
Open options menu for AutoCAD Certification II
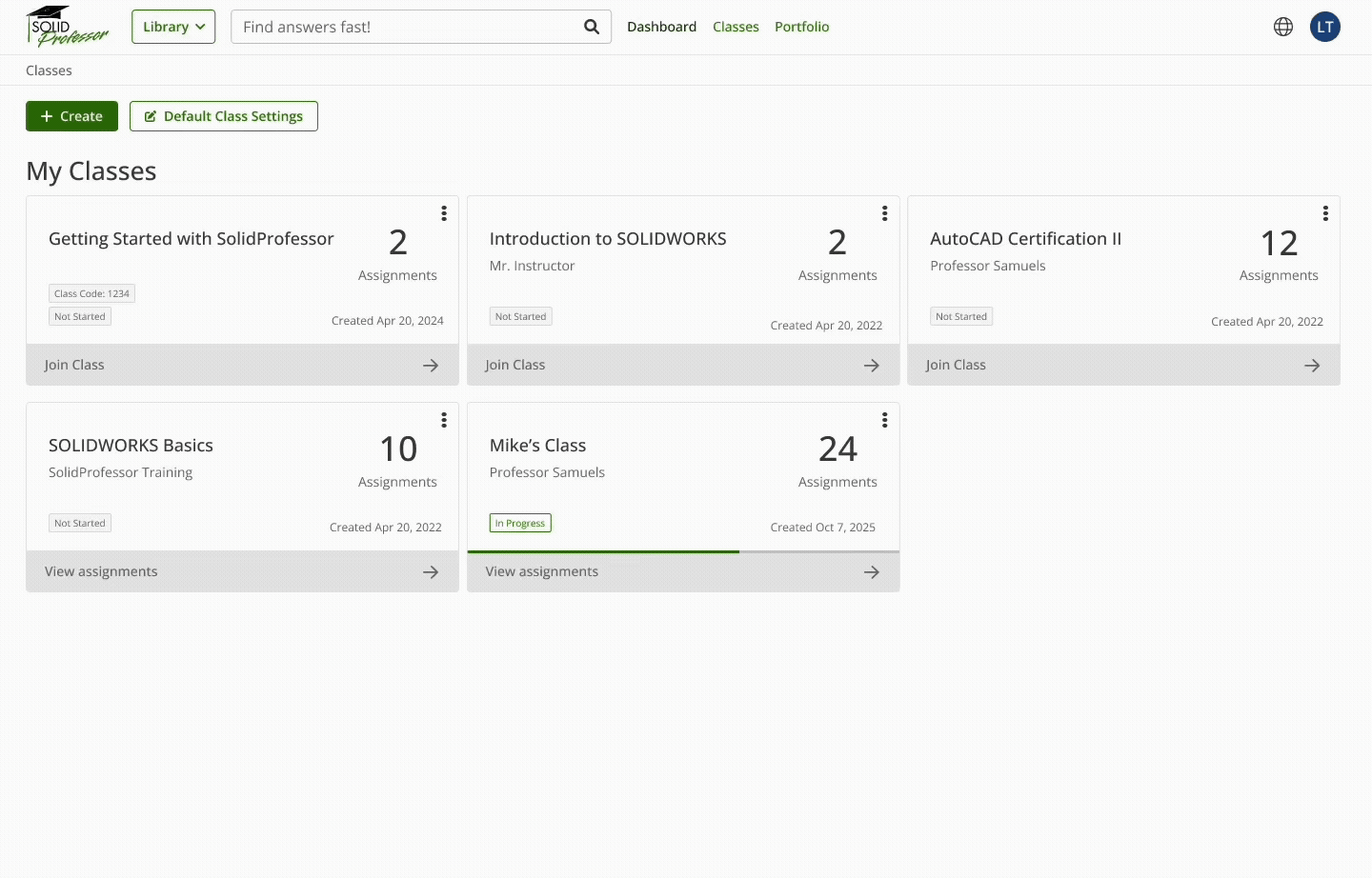pos(1325,213)
